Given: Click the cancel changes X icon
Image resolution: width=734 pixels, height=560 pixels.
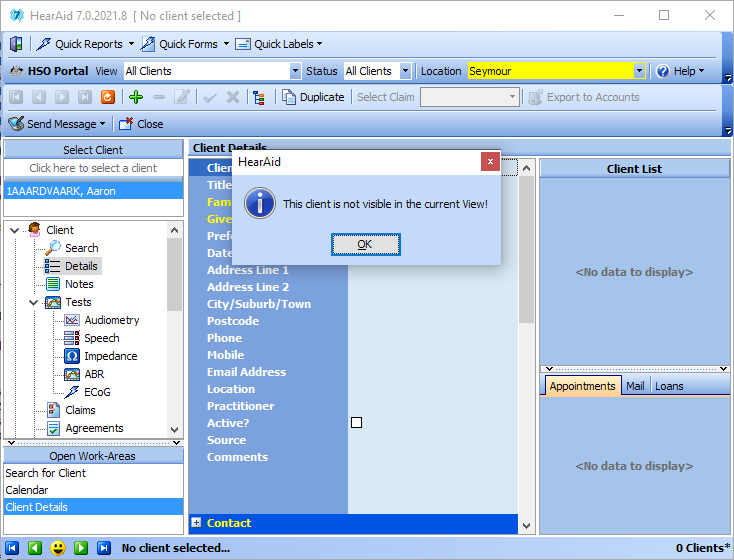Looking at the screenshot, I should point(233,97).
